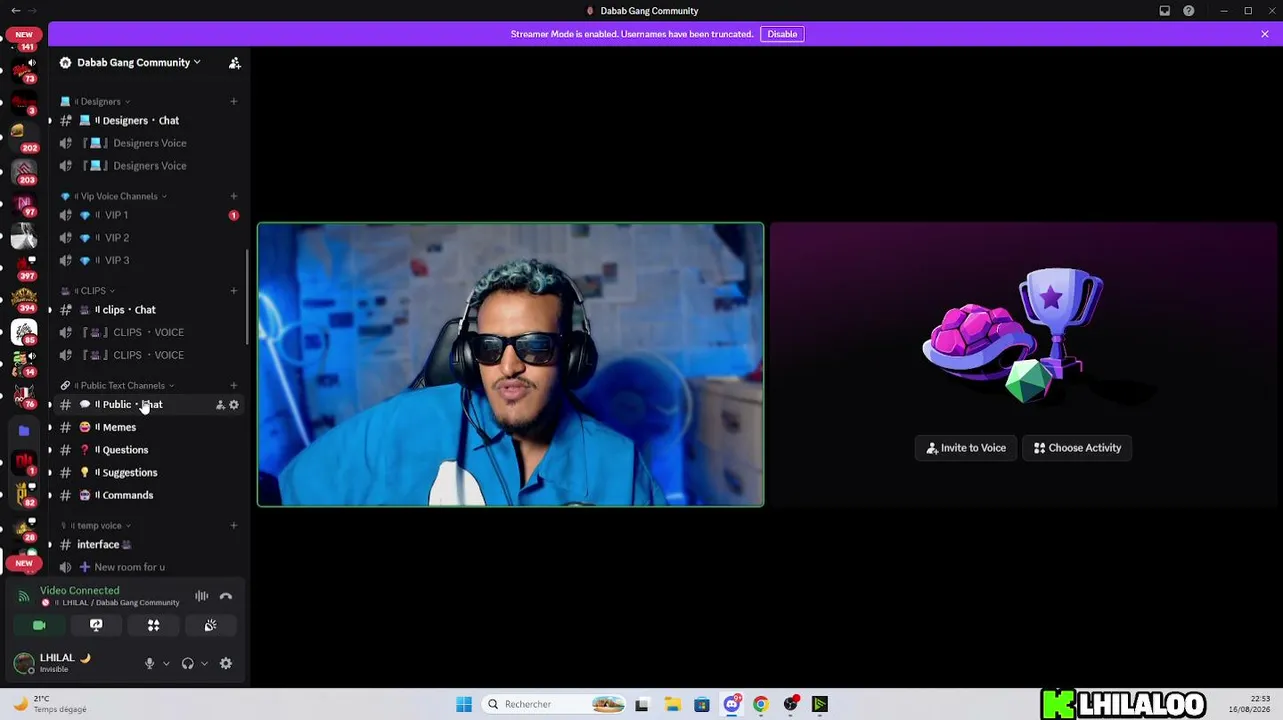Open the clips Chat text channel
The image size is (1283, 720).
point(149,310)
